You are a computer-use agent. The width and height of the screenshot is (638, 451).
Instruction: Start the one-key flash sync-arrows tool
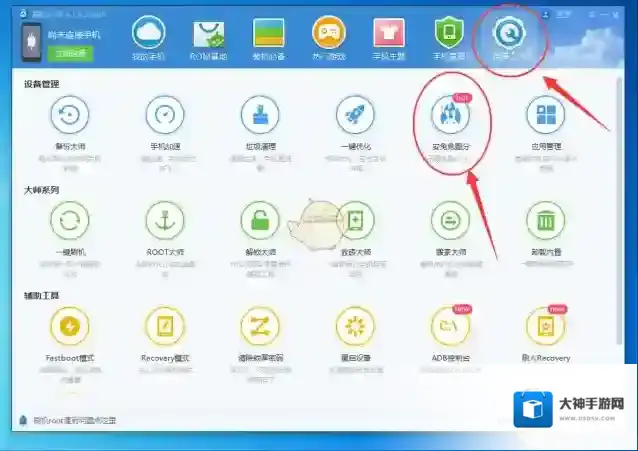(70, 221)
